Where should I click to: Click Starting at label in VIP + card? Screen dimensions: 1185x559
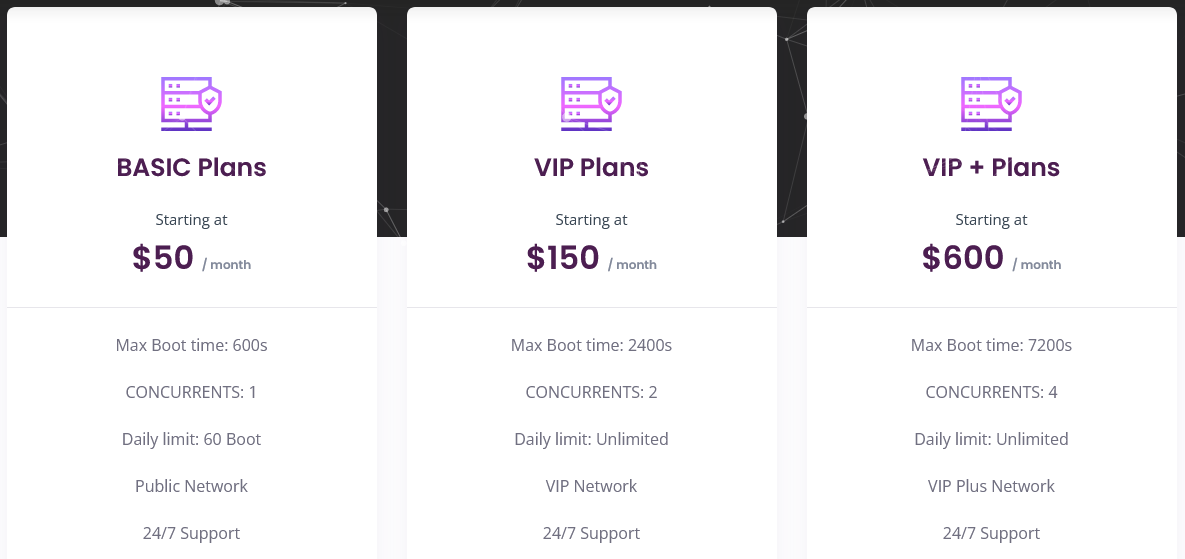coord(991,220)
